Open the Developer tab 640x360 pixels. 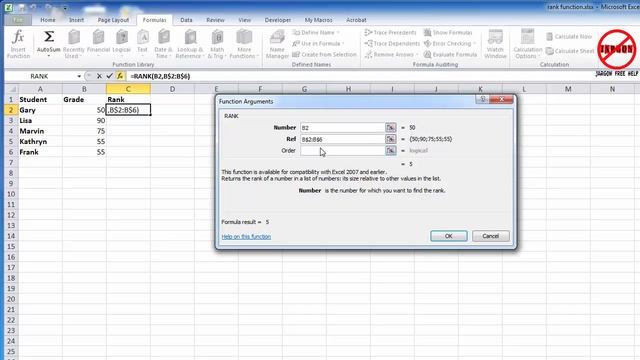pos(278,20)
